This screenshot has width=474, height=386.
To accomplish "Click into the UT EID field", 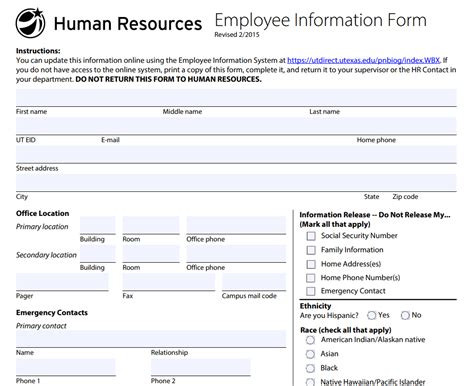I will pos(58,126).
